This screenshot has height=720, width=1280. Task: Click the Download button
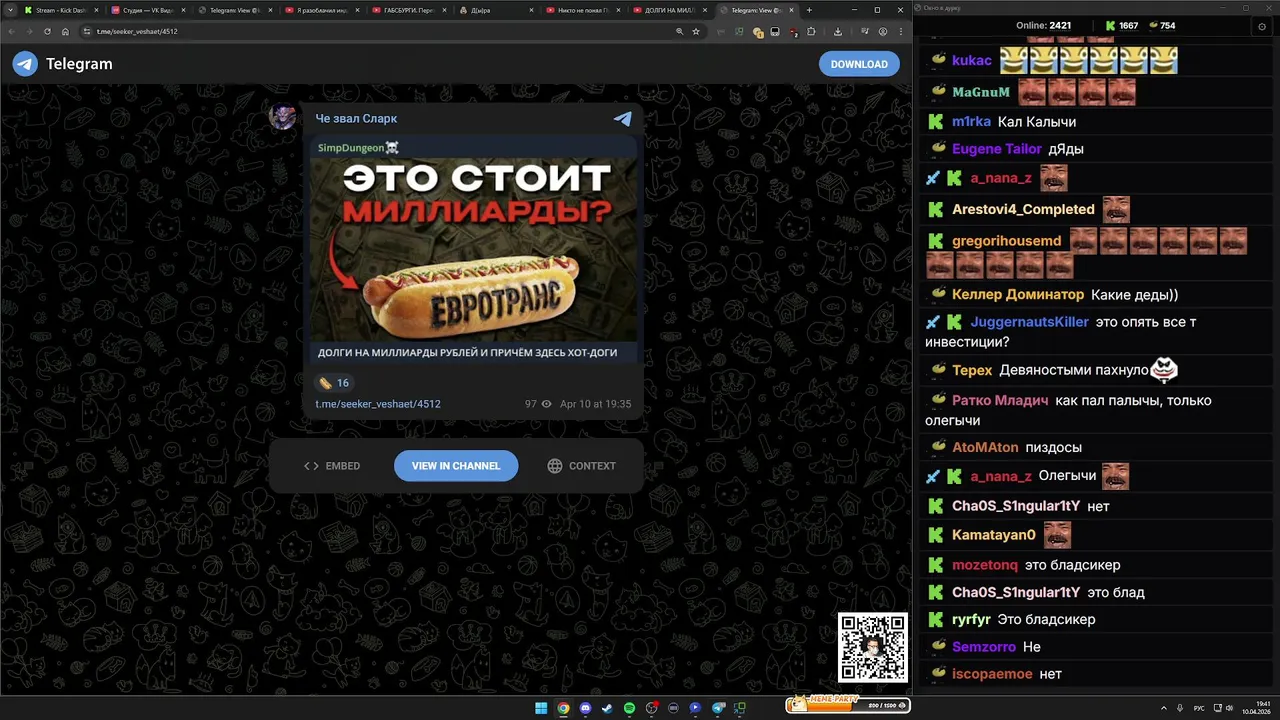859,64
